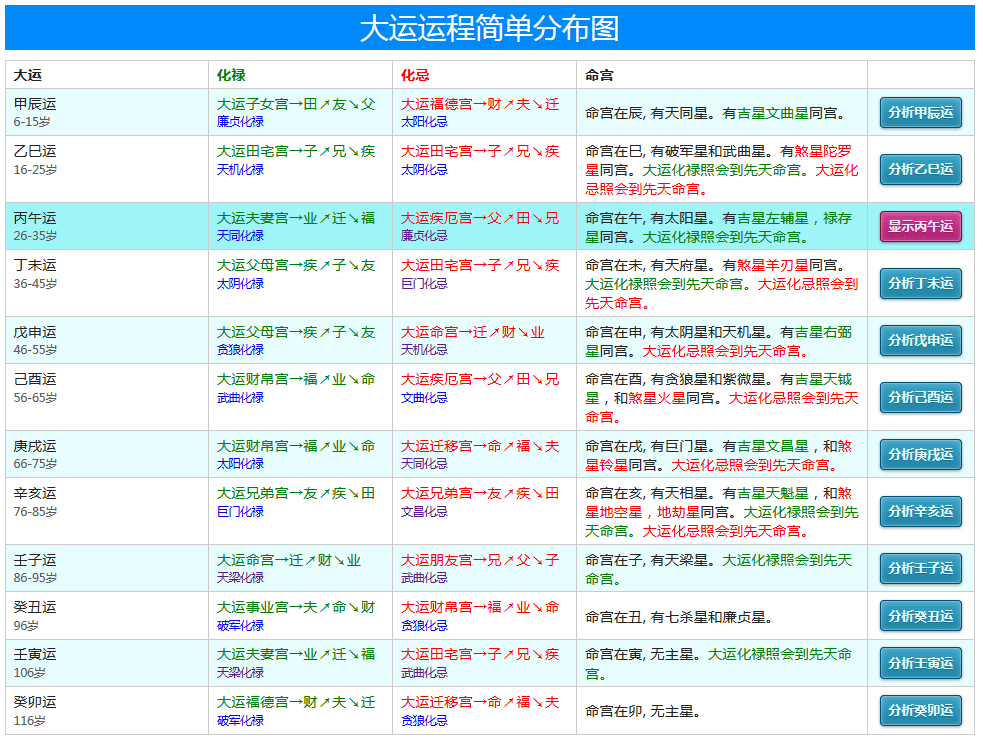Click the 命宫在丑 七杀星 description
Viewport: 983px width, 743px height.
coord(678,618)
